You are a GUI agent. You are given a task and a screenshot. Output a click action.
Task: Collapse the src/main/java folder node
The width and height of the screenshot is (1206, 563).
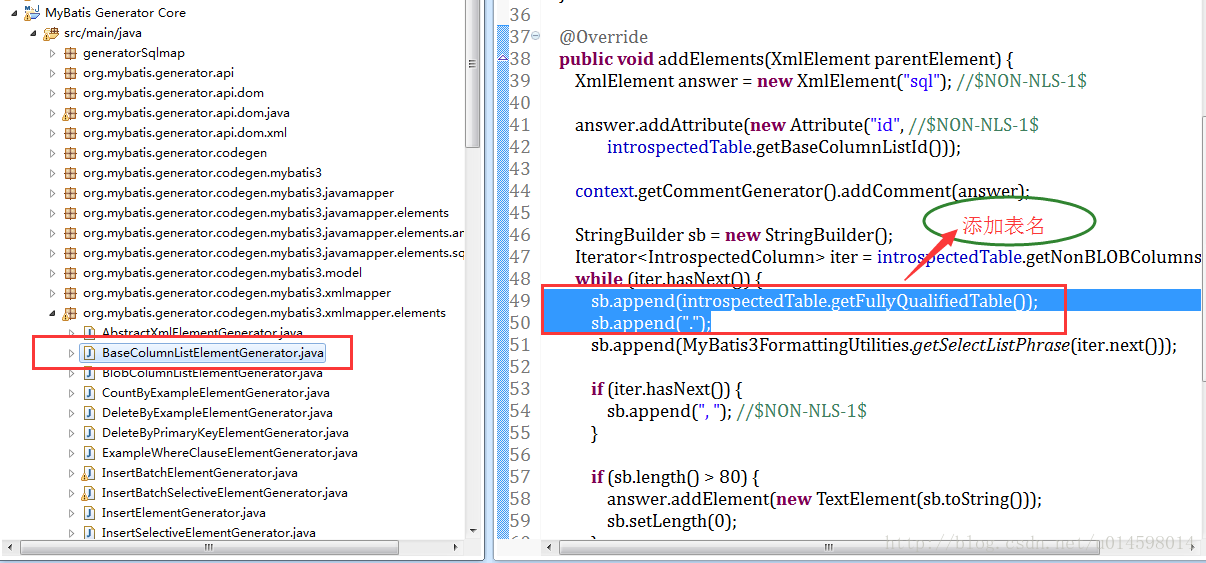point(33,33)
